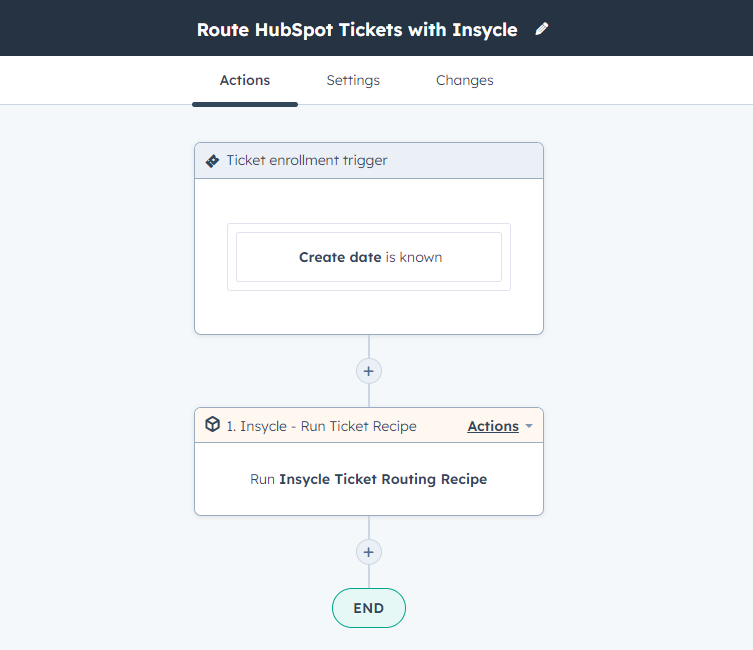Screen dimensions: 753x650
Task: Click the workflow title 'Route HubSpot Tickets with Insycle'
Action: pyautogui.click(x=357, y=29)
